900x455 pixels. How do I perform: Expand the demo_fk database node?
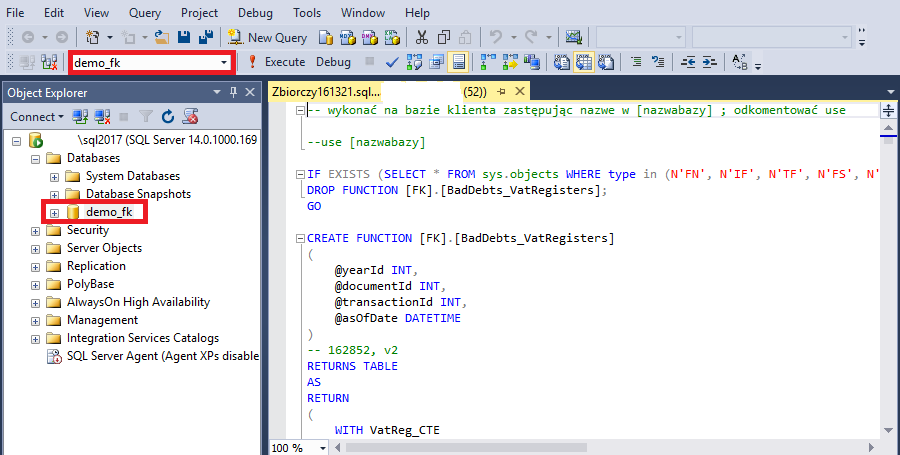pyautogui.click(x=55, y=213)
